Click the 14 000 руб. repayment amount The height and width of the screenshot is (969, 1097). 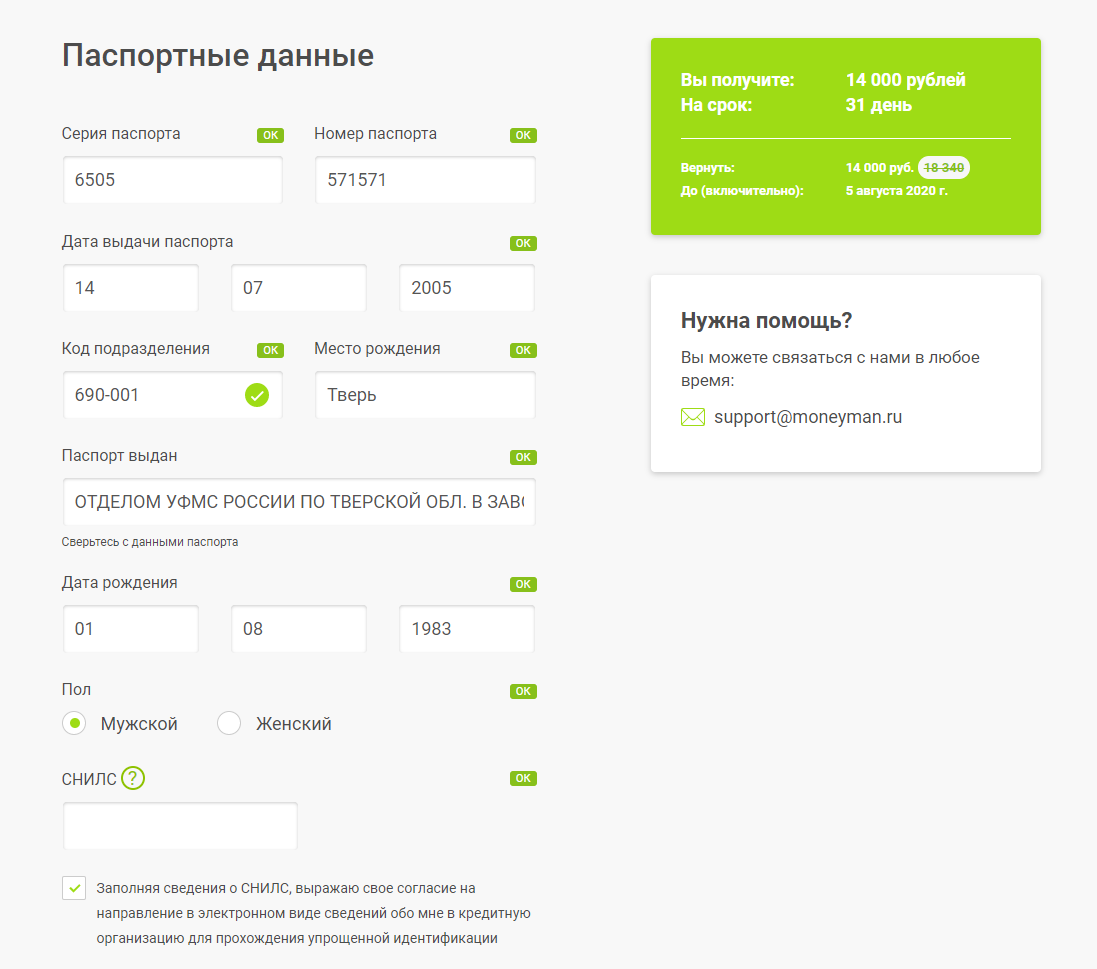click(x=879, y=168)
